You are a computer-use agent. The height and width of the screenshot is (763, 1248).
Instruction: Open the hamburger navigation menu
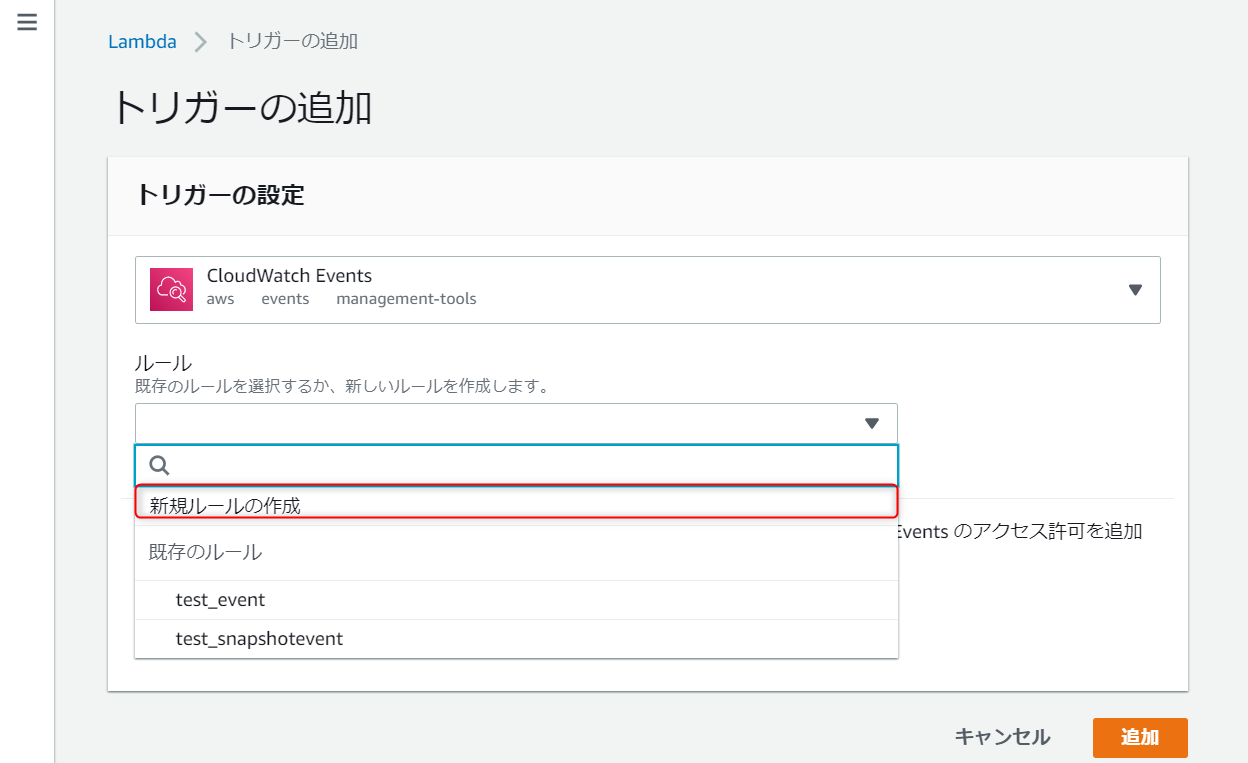point(27,22)
